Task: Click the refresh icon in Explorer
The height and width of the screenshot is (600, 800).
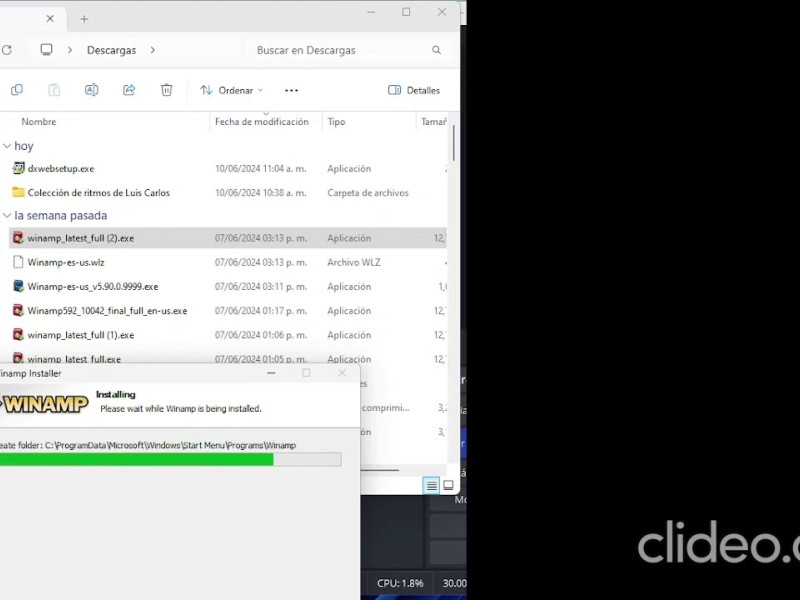Action: [7, 50]
